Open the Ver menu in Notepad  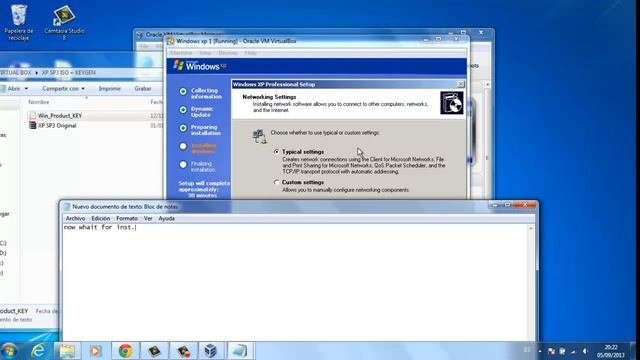148,218
